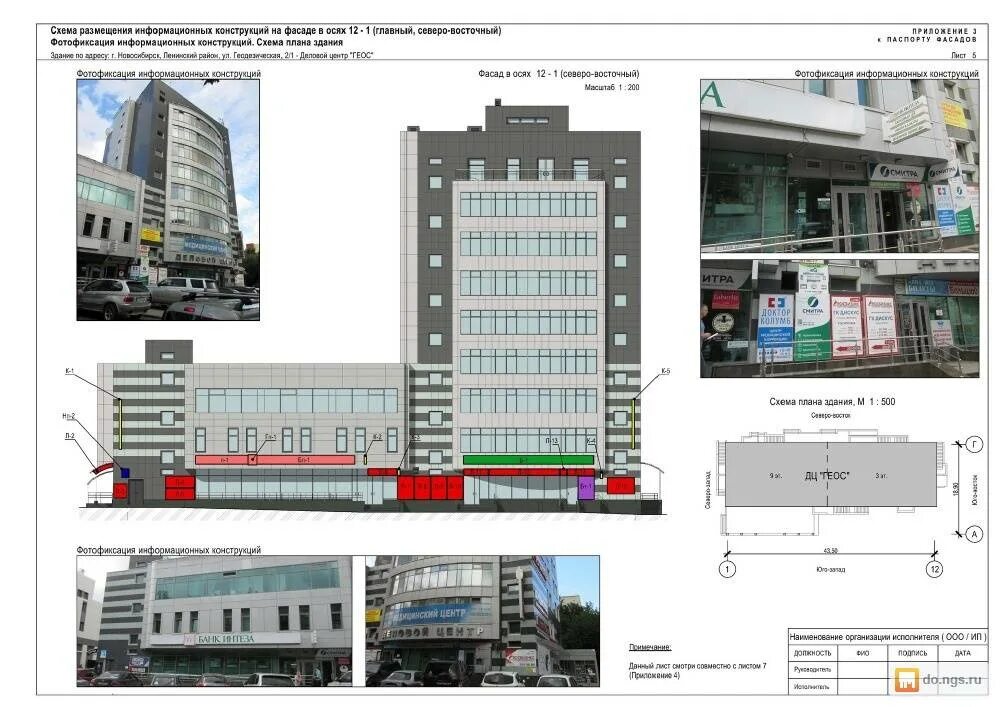Click the 'Юго-запад' plan label
1000x707 pixels.
pos(830,569)
